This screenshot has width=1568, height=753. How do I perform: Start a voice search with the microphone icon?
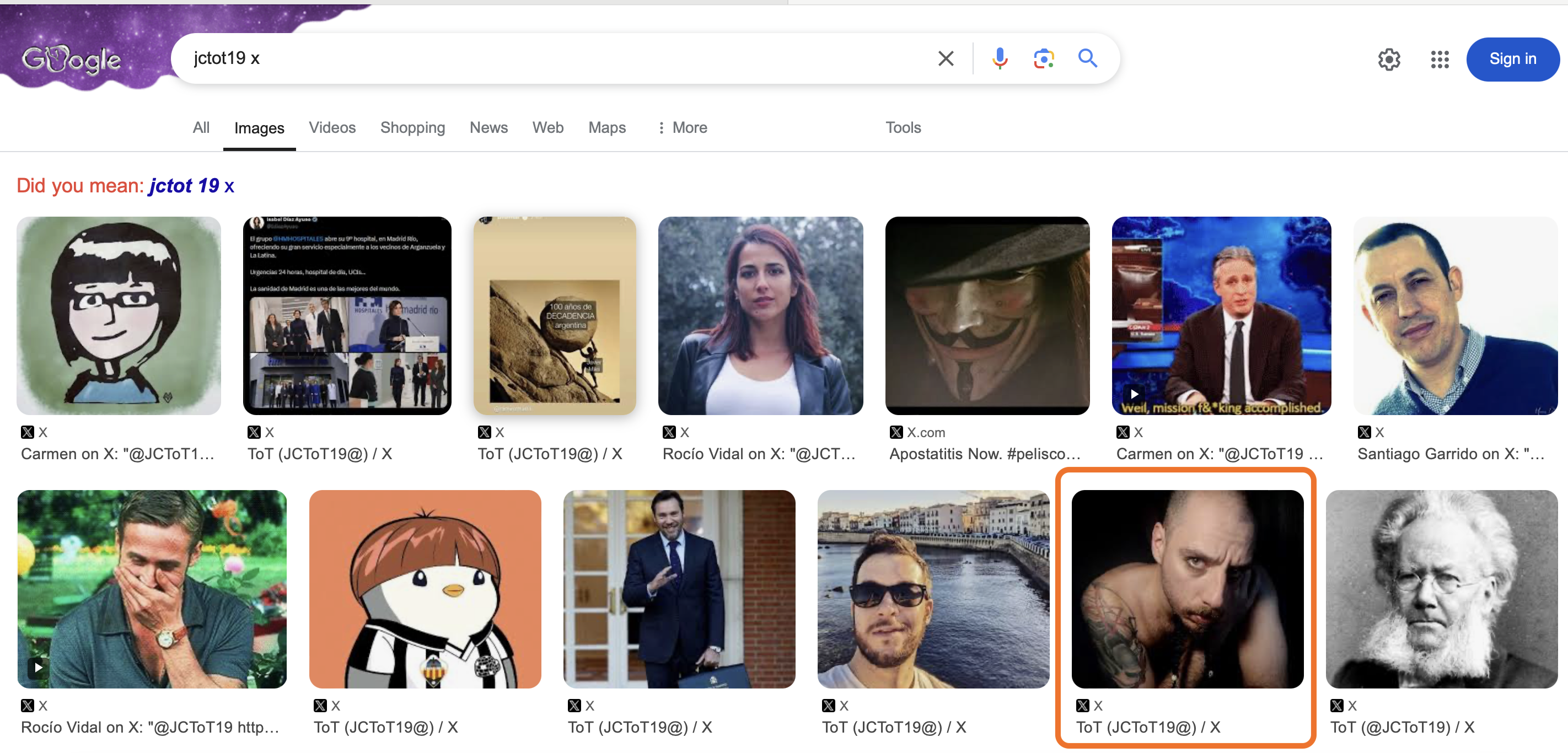pos(1000,58)
